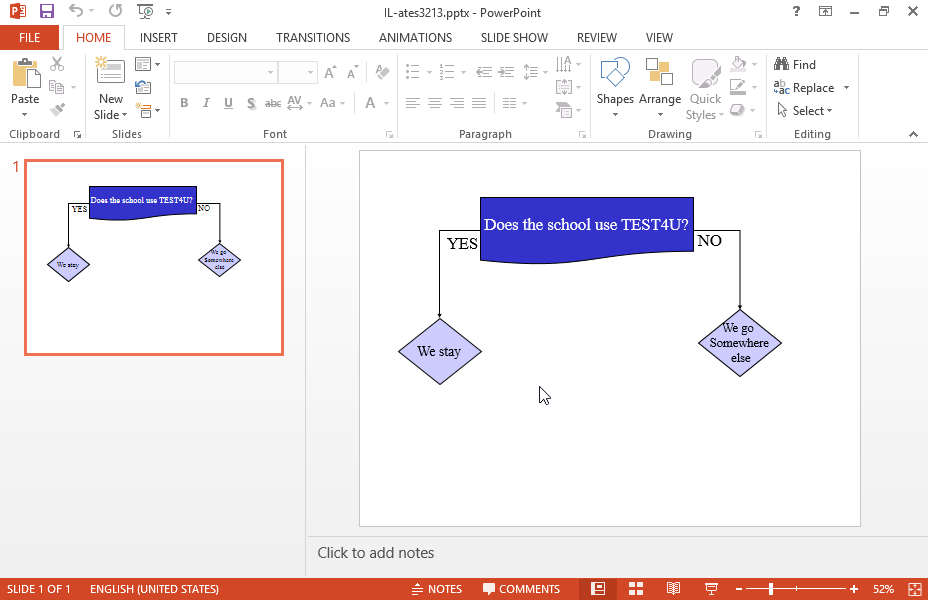Justify the text
Screen dimensions: 928x600
click(x=479, y=103)
